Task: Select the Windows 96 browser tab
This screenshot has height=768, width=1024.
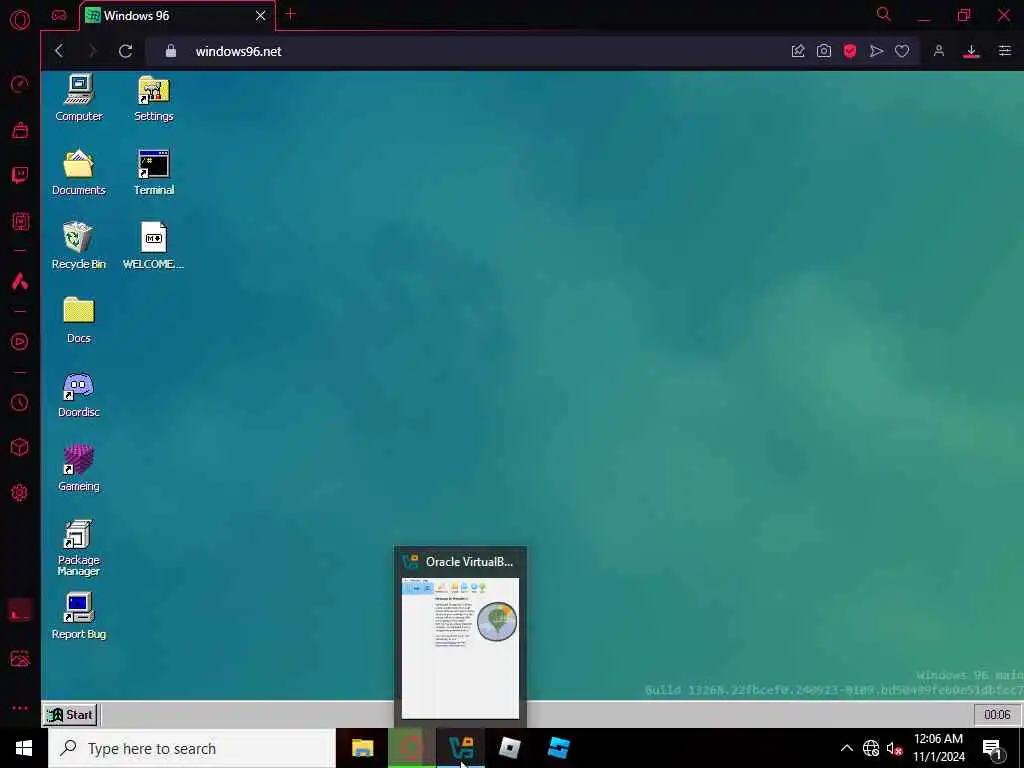Action: coord(176,16)
